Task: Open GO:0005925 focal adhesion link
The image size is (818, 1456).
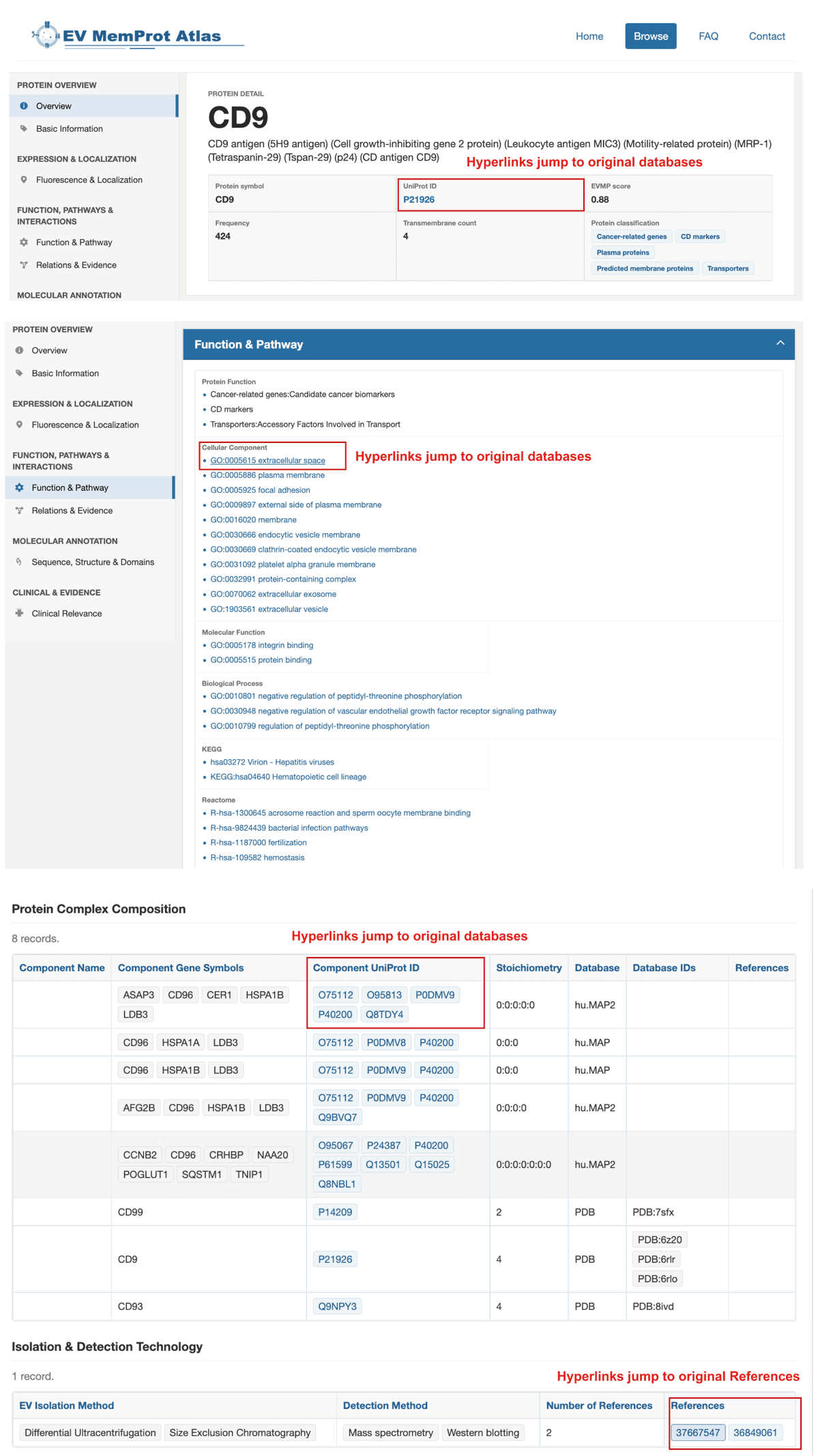Action: click(x=260, y=490)
